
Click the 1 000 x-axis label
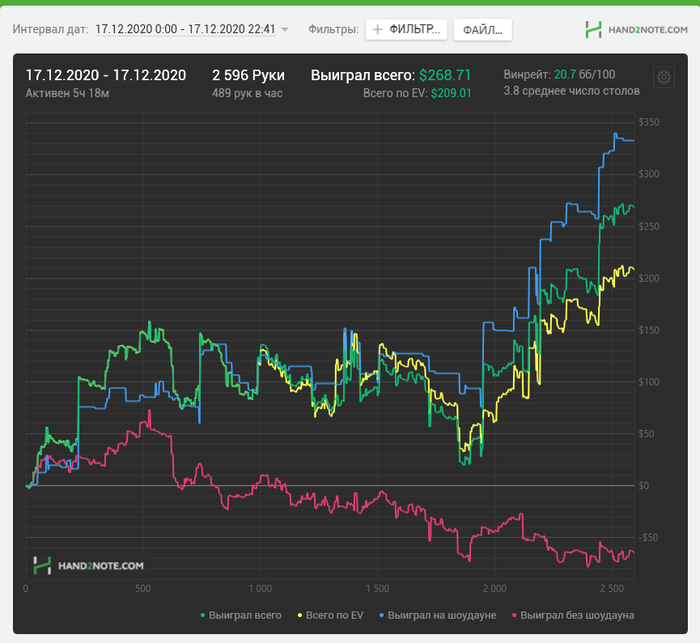click(260, 589)
